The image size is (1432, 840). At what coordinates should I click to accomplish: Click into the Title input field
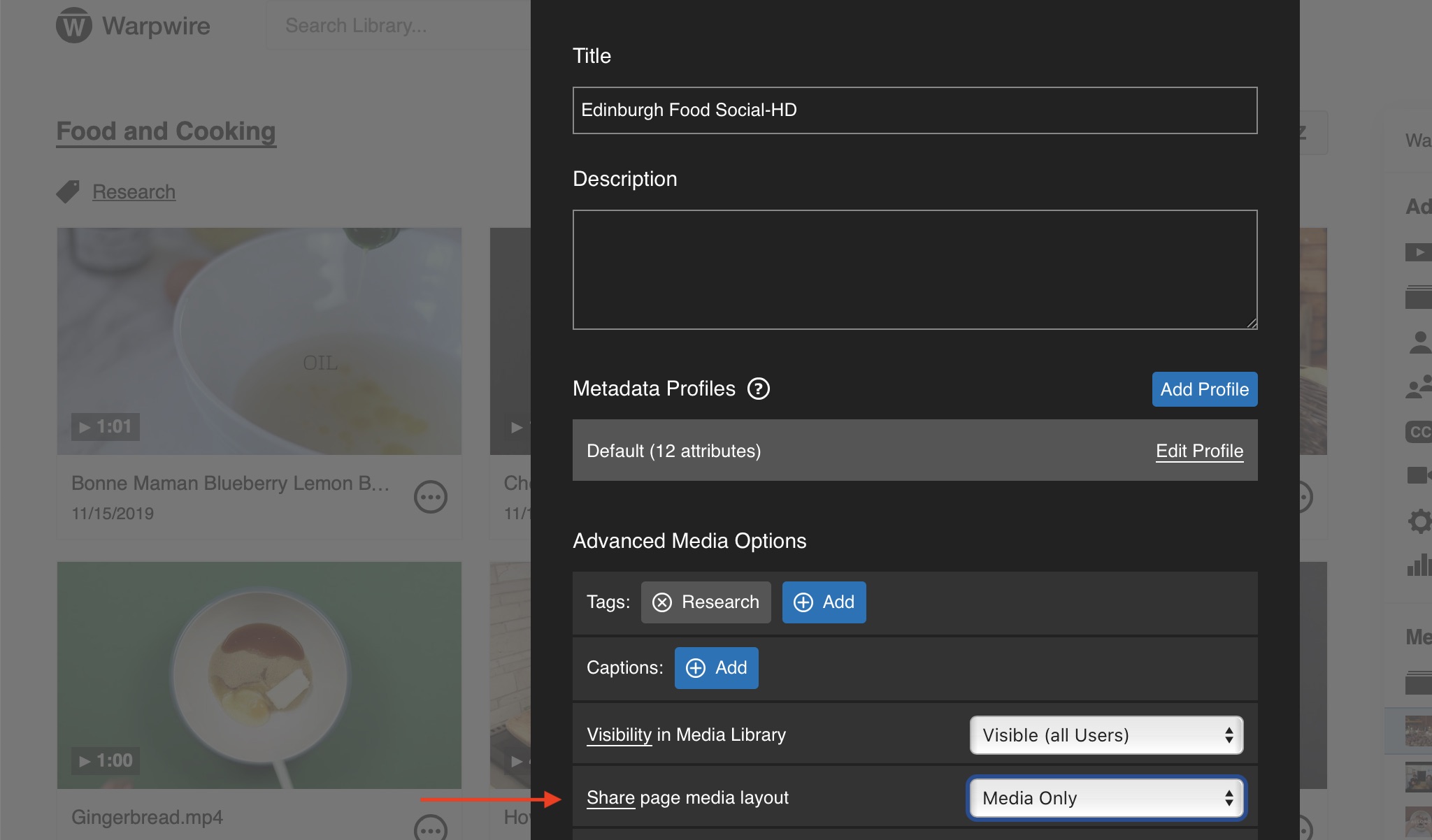[915, 110]
